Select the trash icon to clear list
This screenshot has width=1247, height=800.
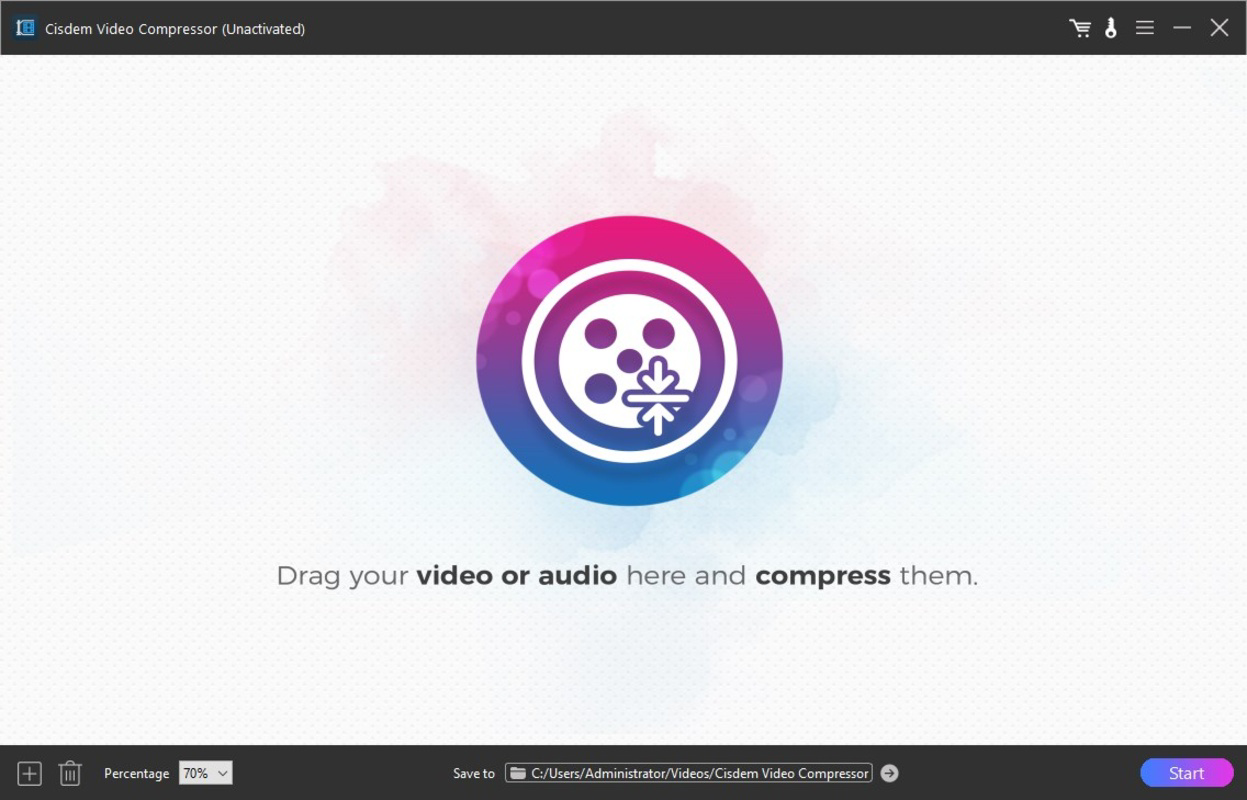(69, 772)
